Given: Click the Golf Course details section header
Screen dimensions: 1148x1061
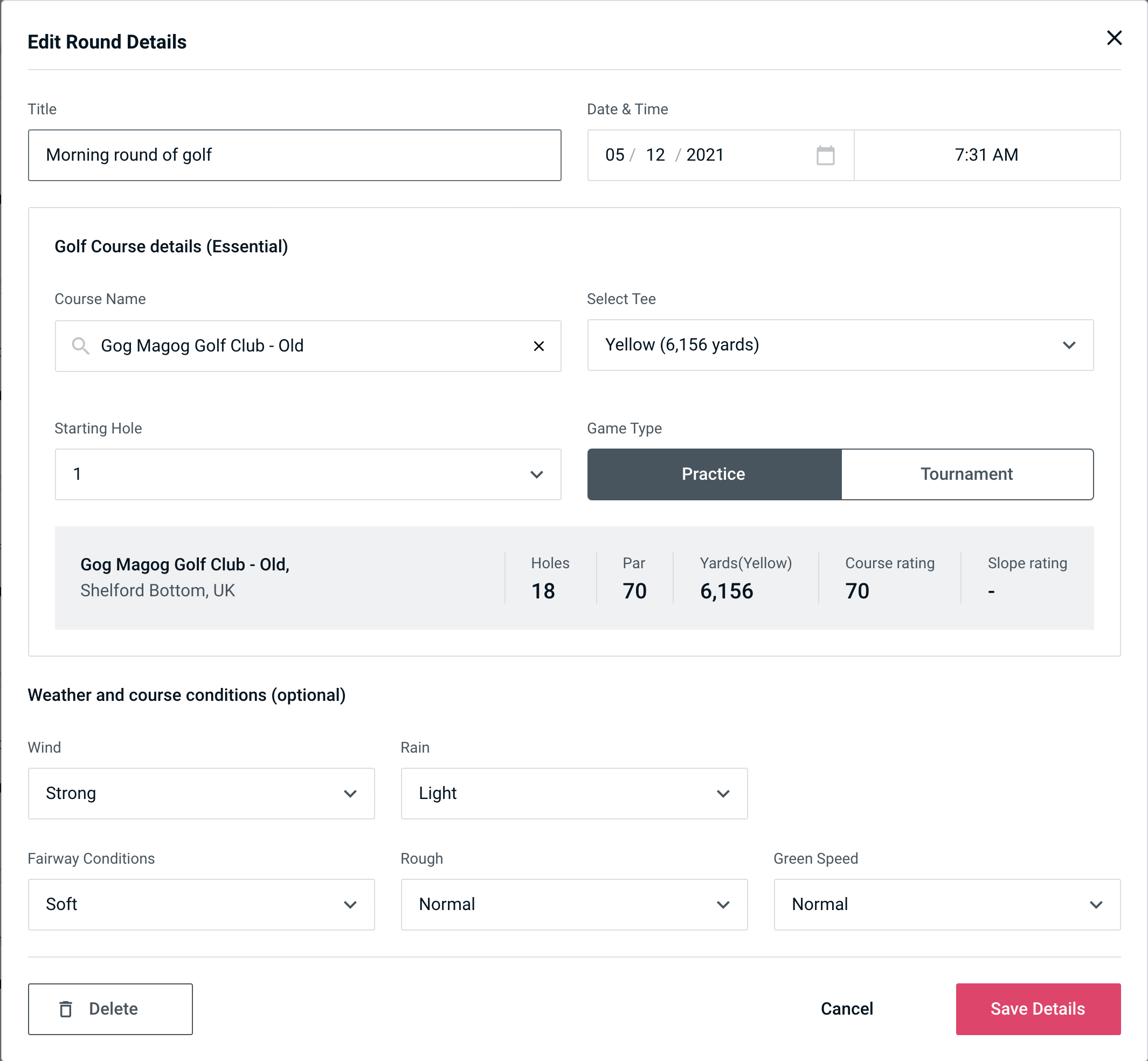Looking at the screenshot, I should (171, 245).
